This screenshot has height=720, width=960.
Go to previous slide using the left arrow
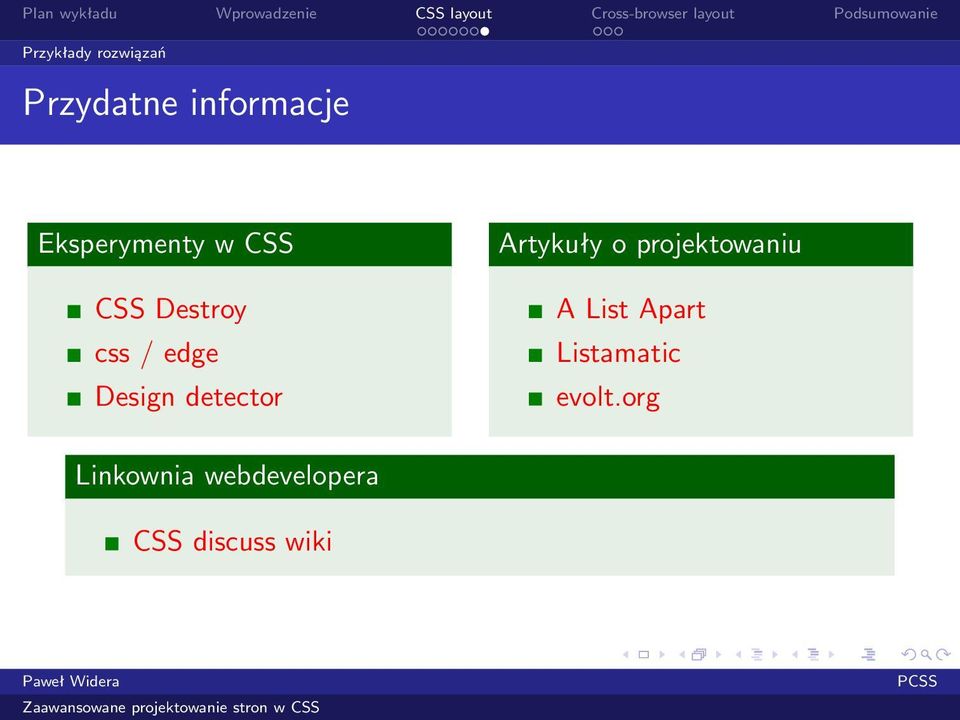[626, 654]
